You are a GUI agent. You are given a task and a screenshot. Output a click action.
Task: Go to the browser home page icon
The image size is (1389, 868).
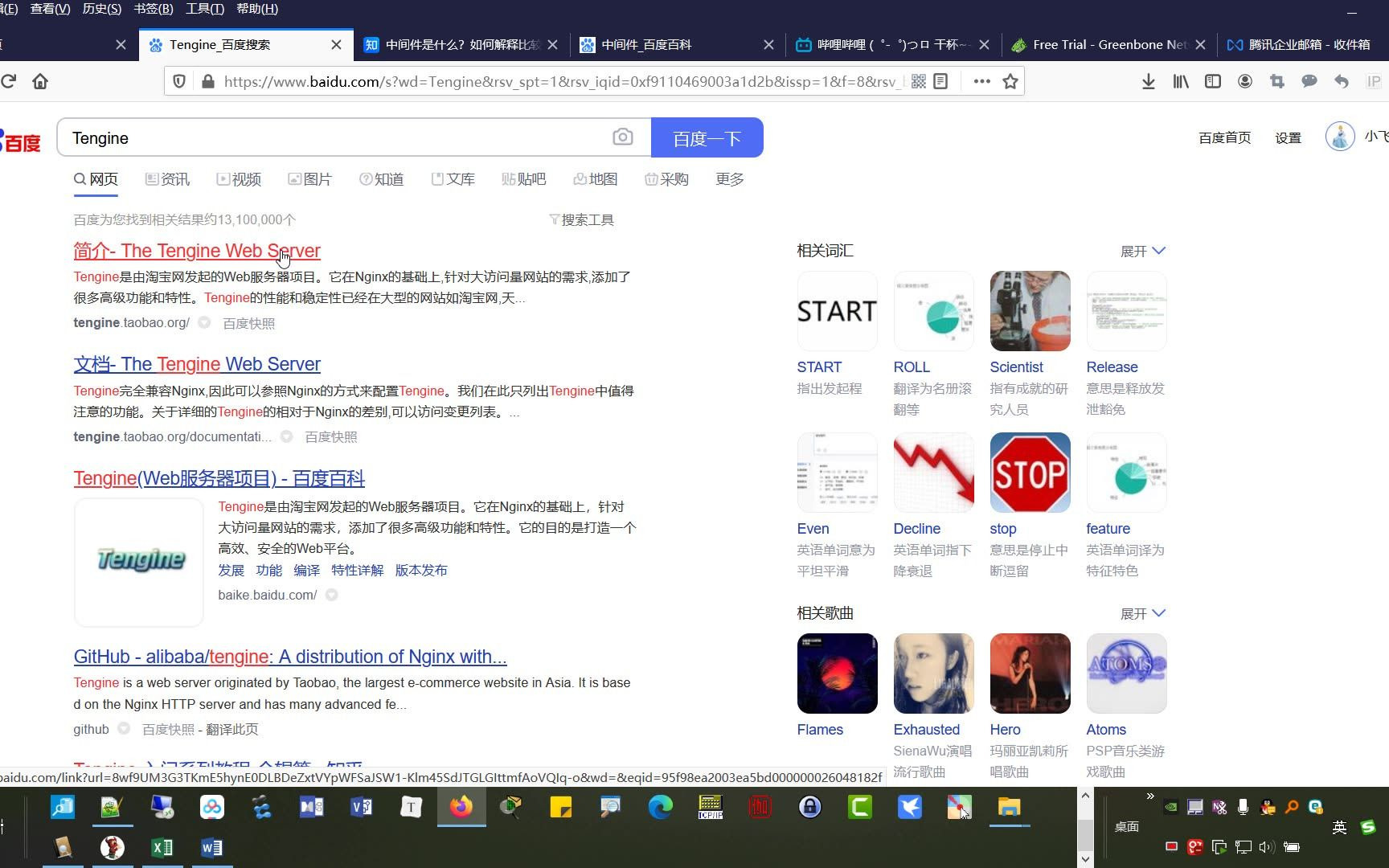click(x=40, y=81)
